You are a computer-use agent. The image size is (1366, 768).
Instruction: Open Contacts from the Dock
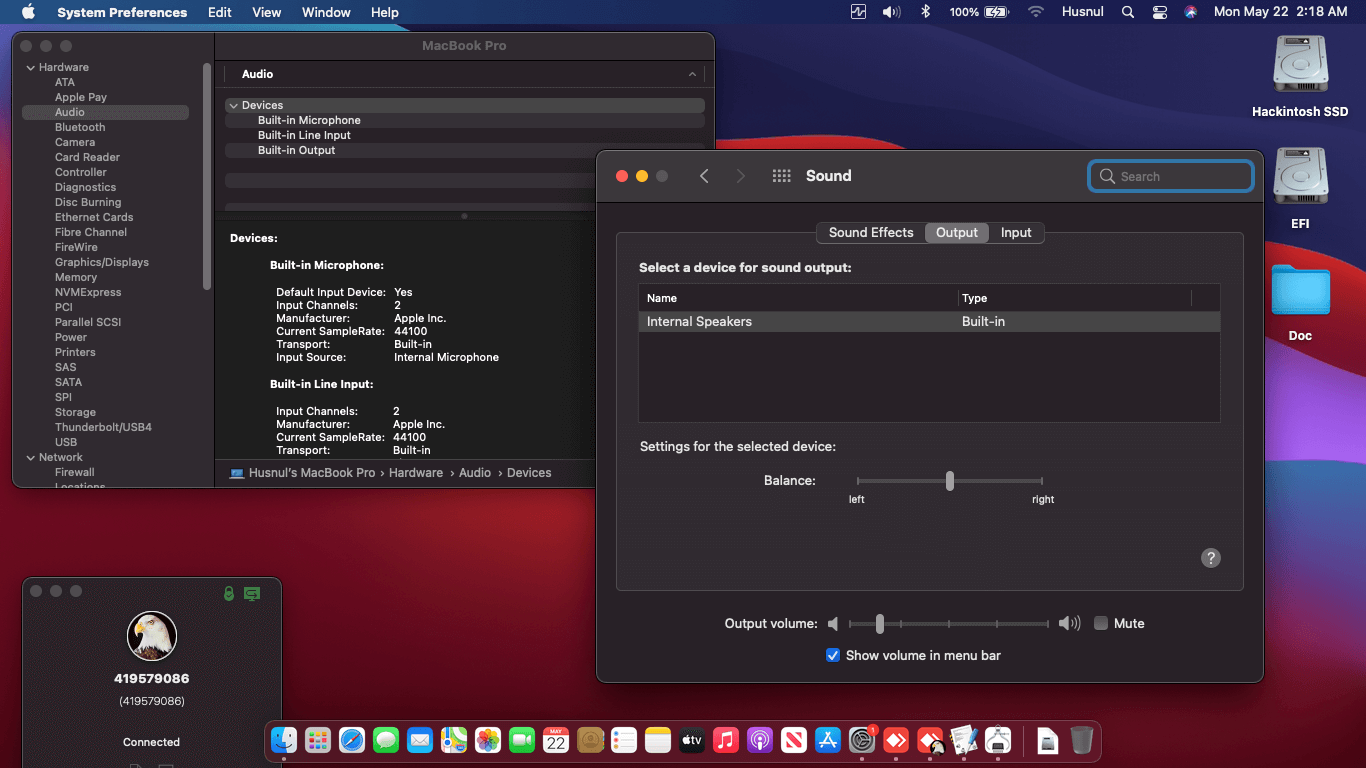click(590, 740)
